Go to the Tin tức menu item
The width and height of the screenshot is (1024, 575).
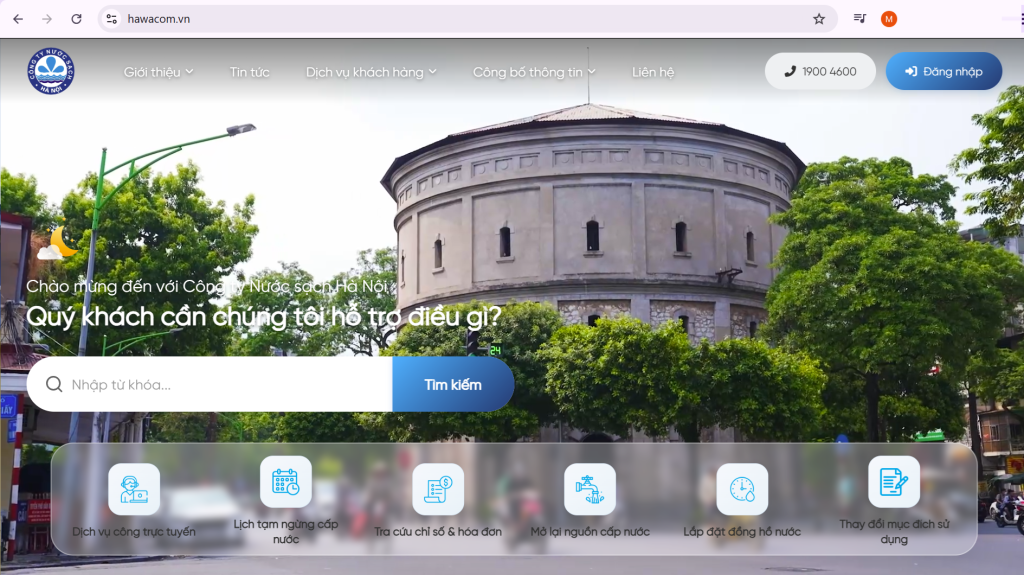click(x=249, y=72)
